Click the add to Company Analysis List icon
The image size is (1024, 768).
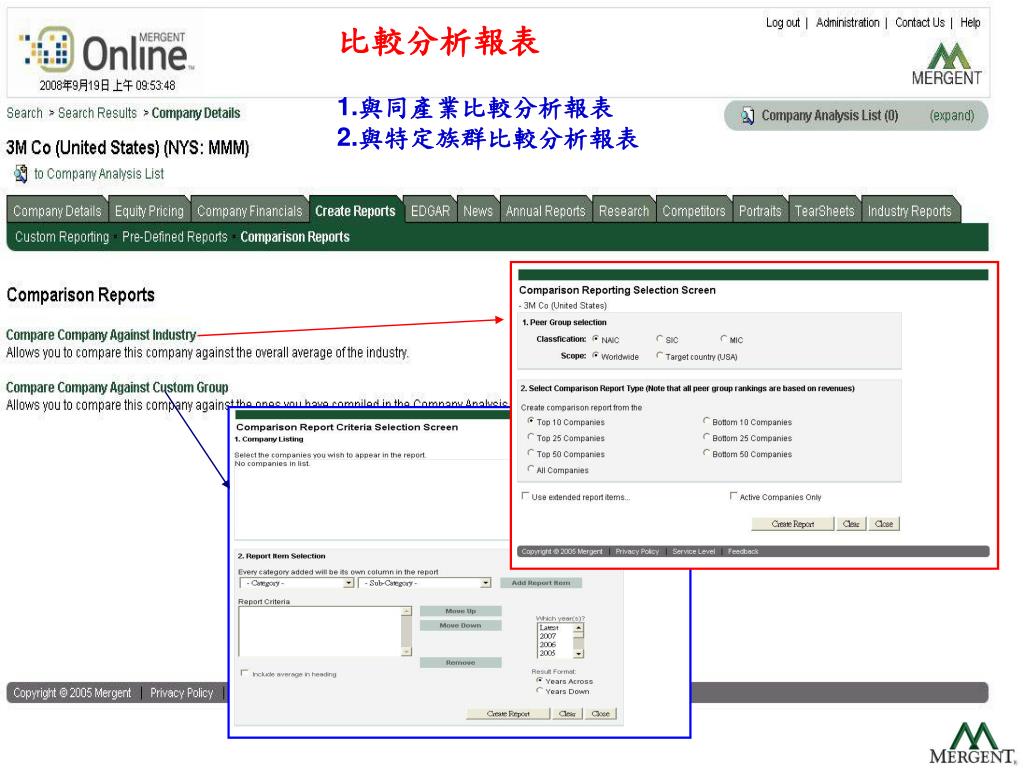pos(21,174)
